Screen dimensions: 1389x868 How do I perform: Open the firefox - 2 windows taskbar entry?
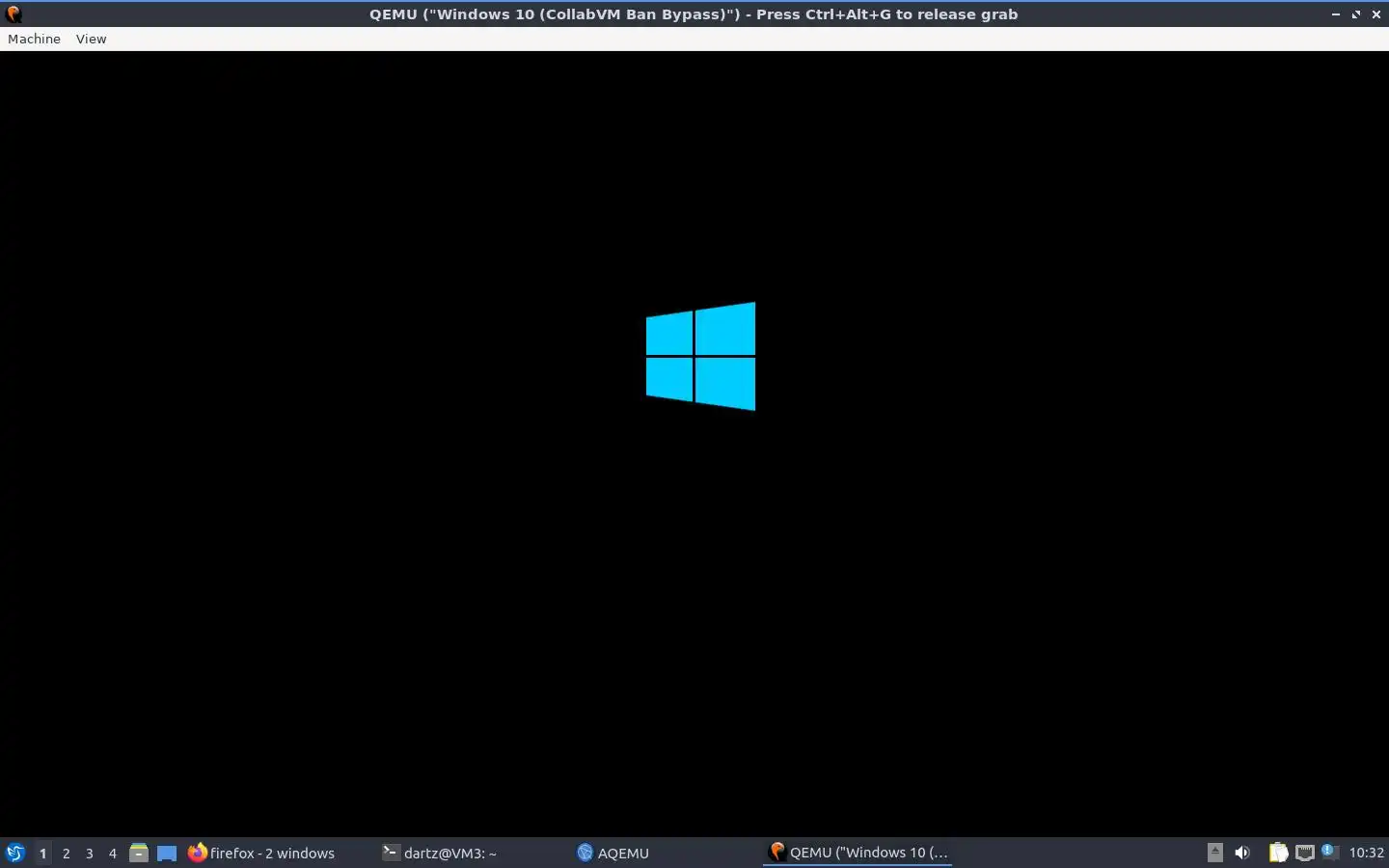pyautogui.click(x=261, y=853)
